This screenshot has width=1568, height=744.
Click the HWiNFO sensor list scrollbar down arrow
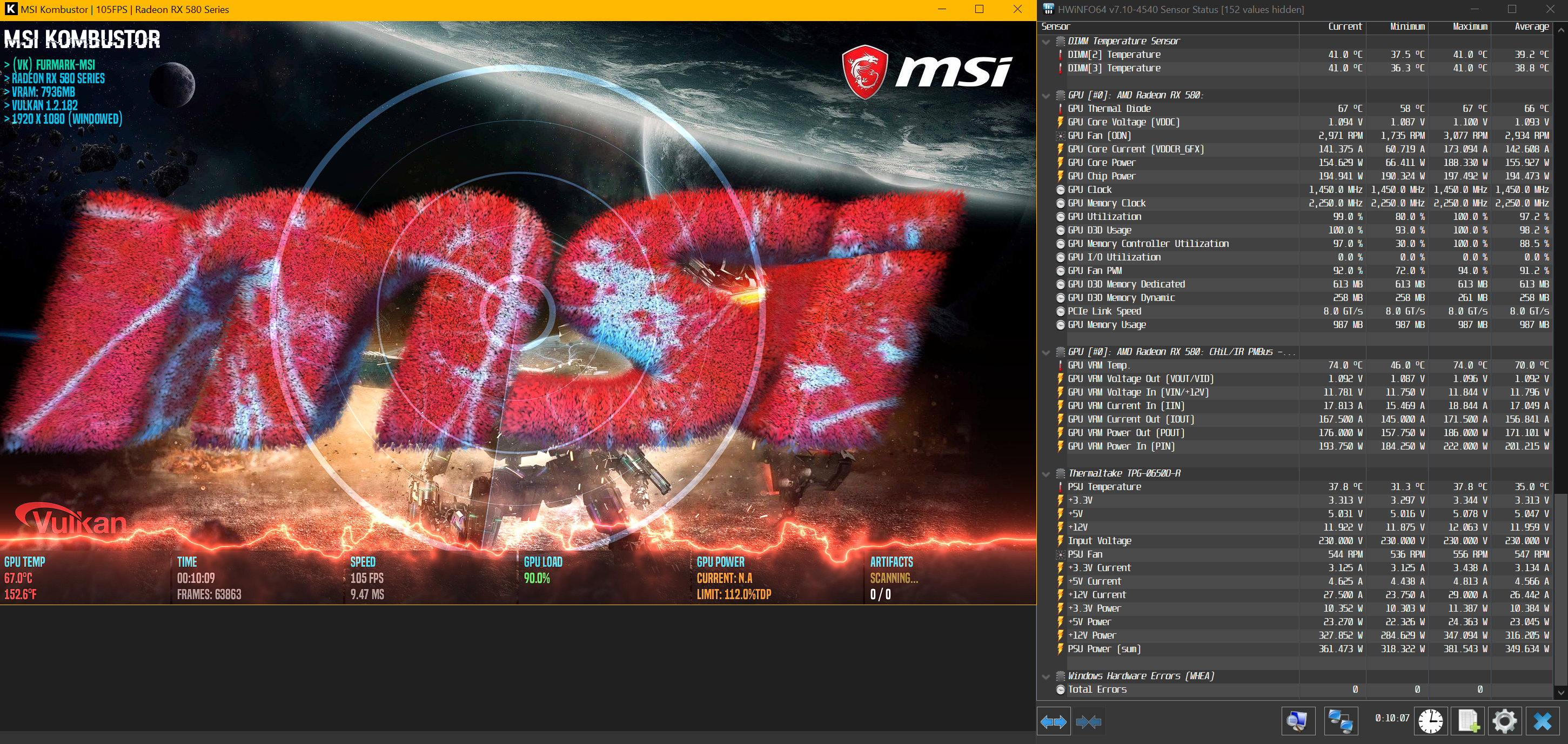tap(1560, 692)
